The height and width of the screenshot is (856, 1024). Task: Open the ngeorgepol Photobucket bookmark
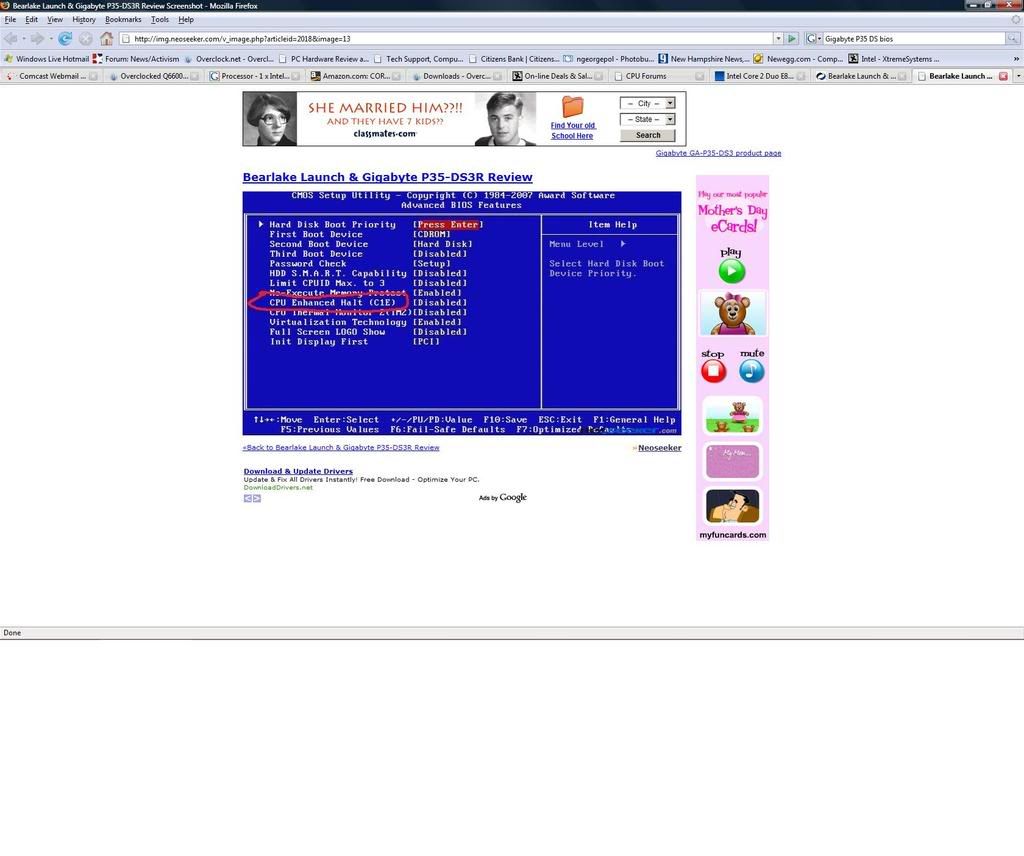click(x=609, y=59)
